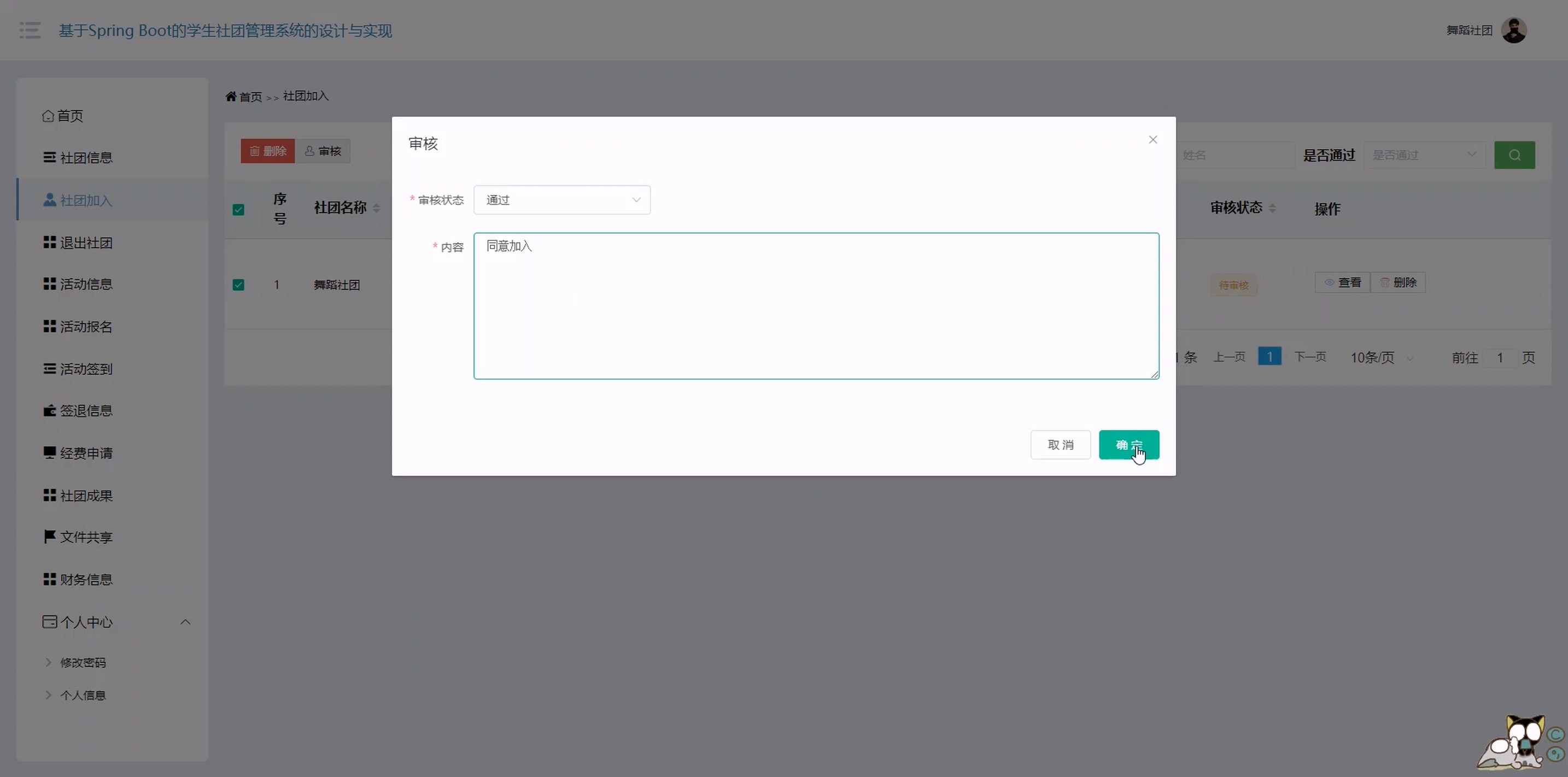
Task: Toggle the select-all header checkbox
Action: pyautogui.click(x=238, y=210)
